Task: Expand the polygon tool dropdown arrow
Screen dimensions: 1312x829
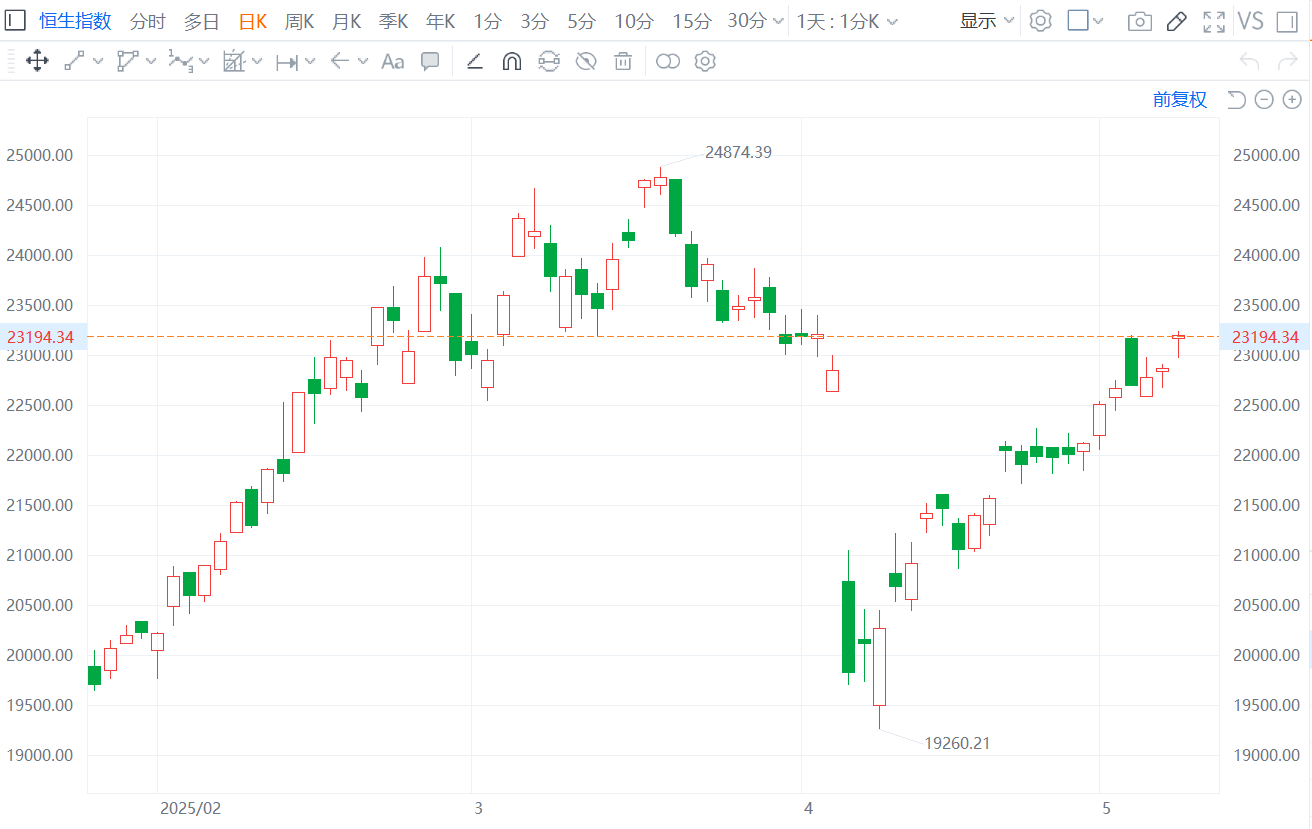Action: pos(151,62)
